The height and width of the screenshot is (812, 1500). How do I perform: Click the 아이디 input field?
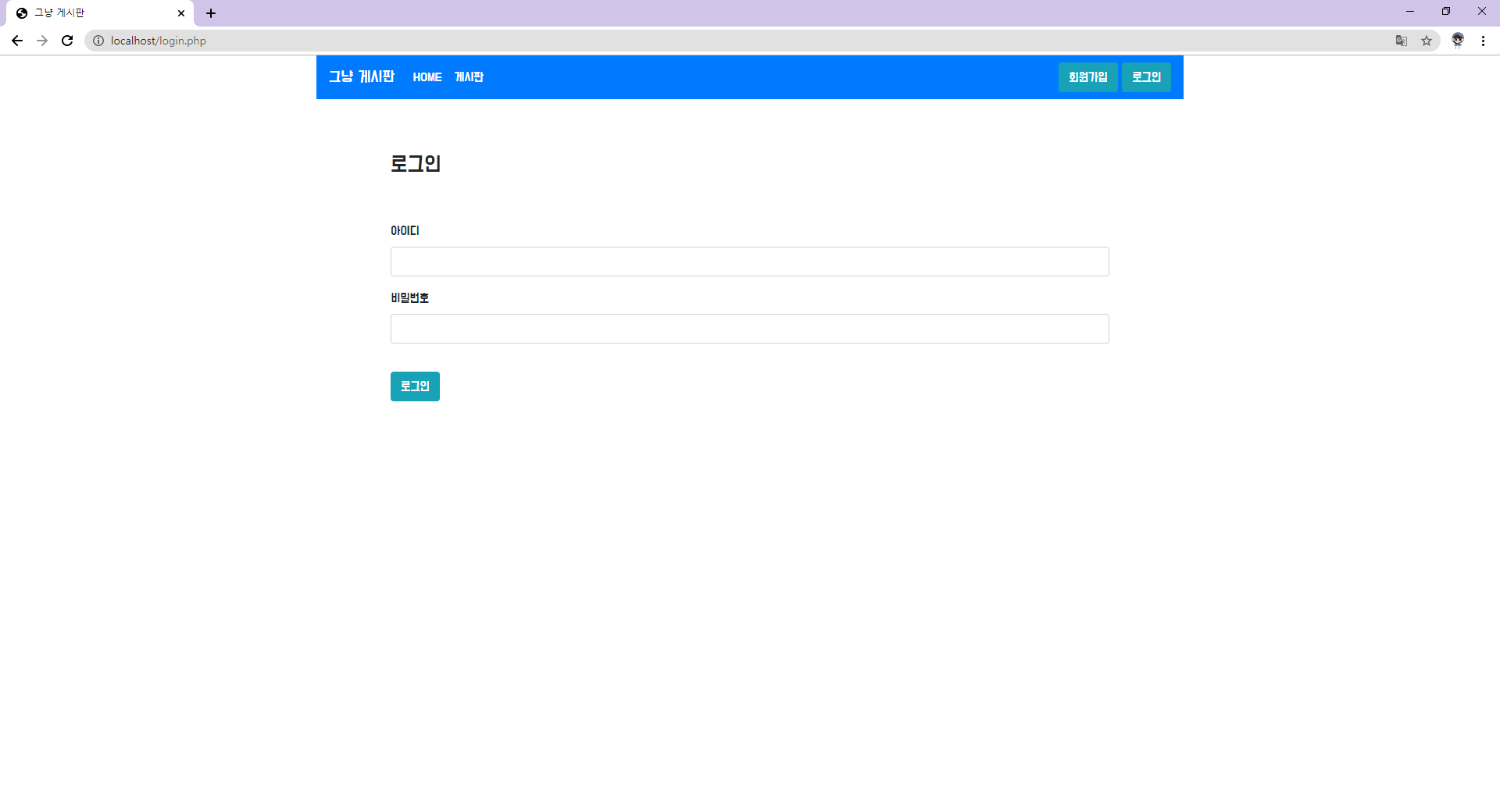coord(749,262)
